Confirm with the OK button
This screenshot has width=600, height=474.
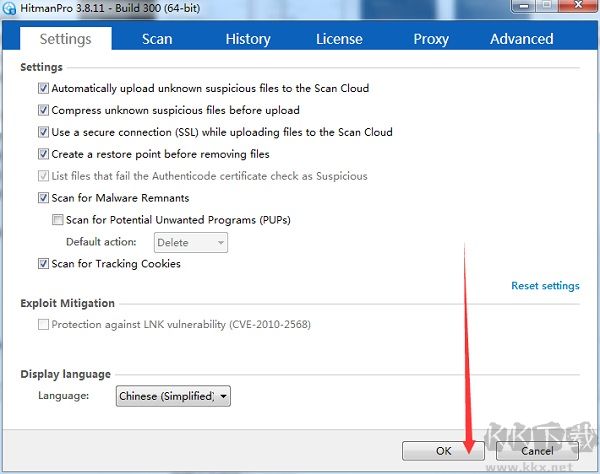(x=443, y=451)
